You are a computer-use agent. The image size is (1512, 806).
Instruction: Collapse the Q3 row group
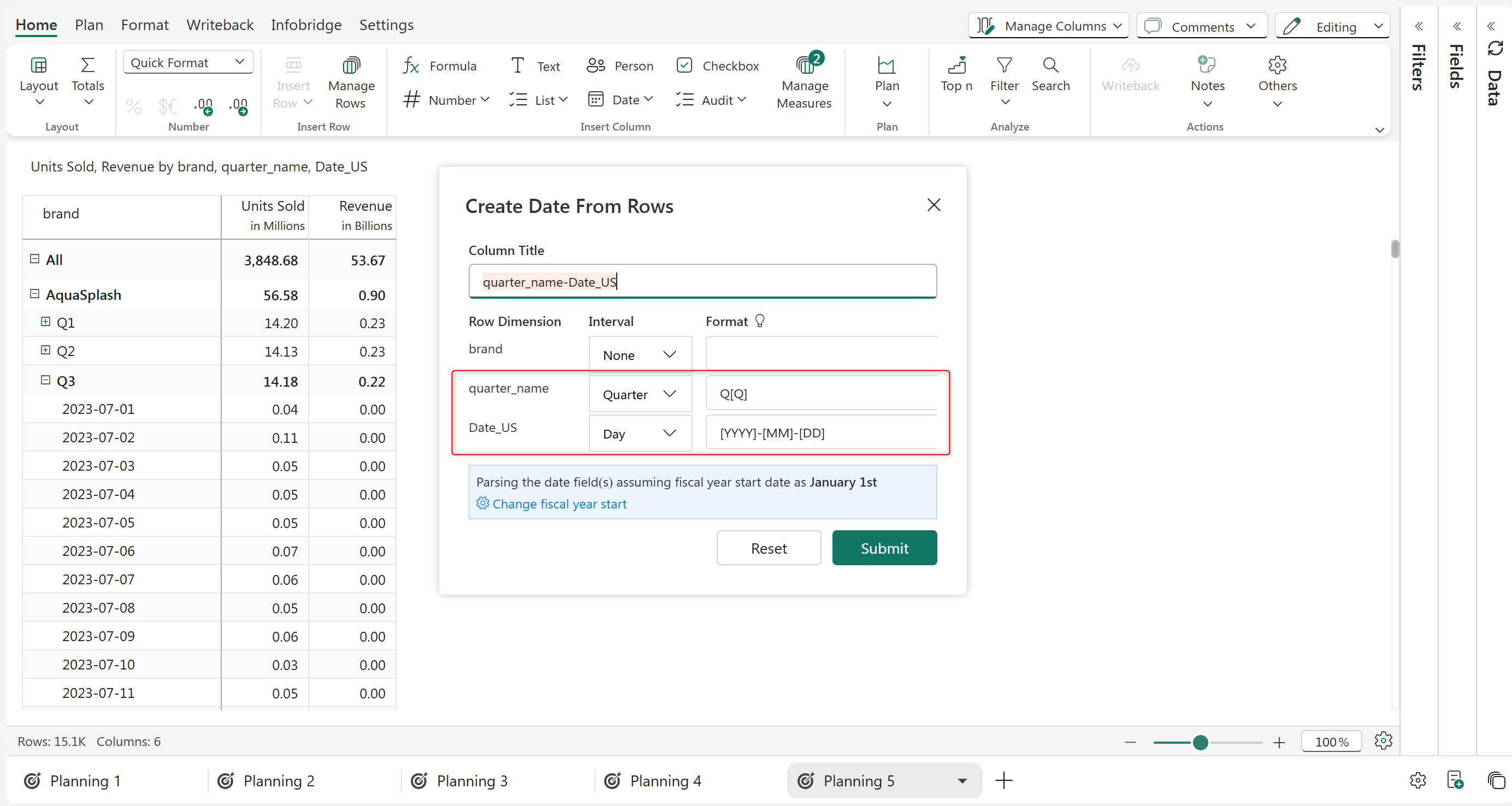(45, 380)
